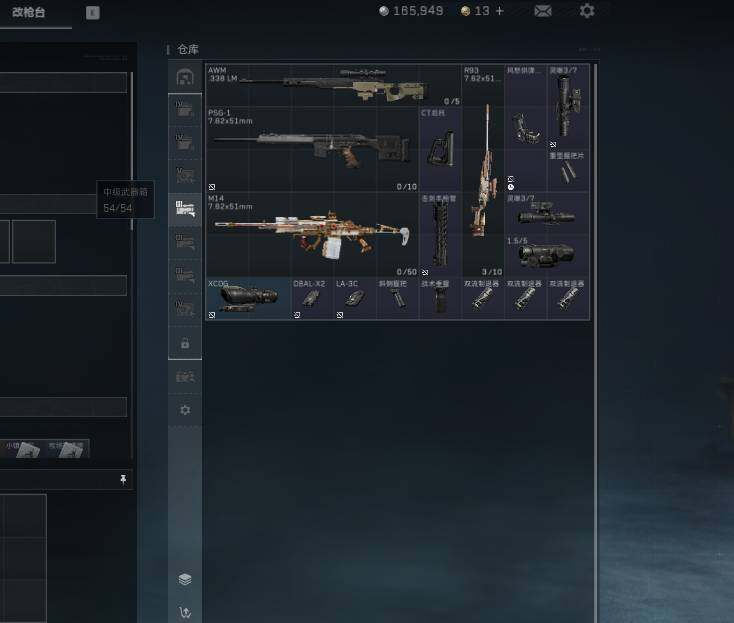Viewport: 734px width, 623px height.
Task: Click the stacked layers icon in stash sidebar
Action: pyautogui.click(x=185, y=579)
